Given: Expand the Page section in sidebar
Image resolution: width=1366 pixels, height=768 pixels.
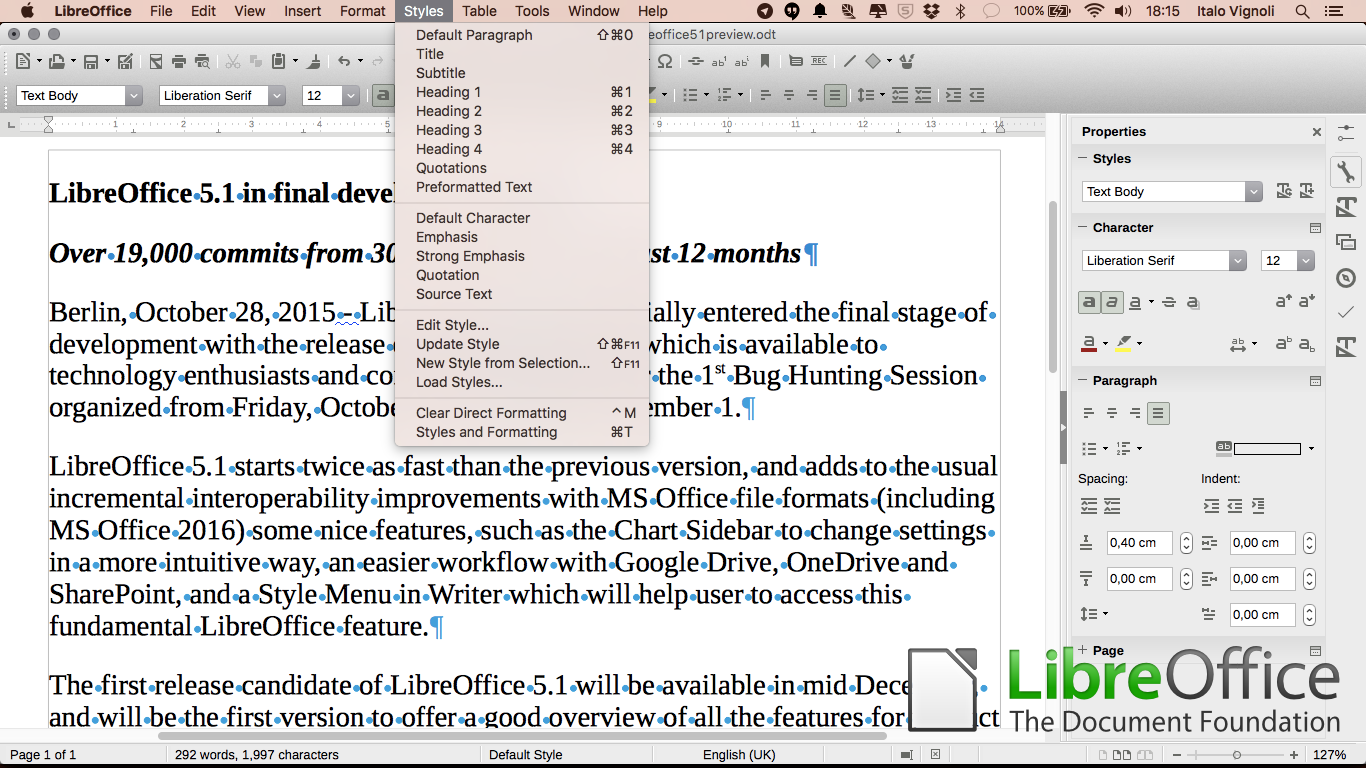Looking at the screenshot, I should 1082,650.
